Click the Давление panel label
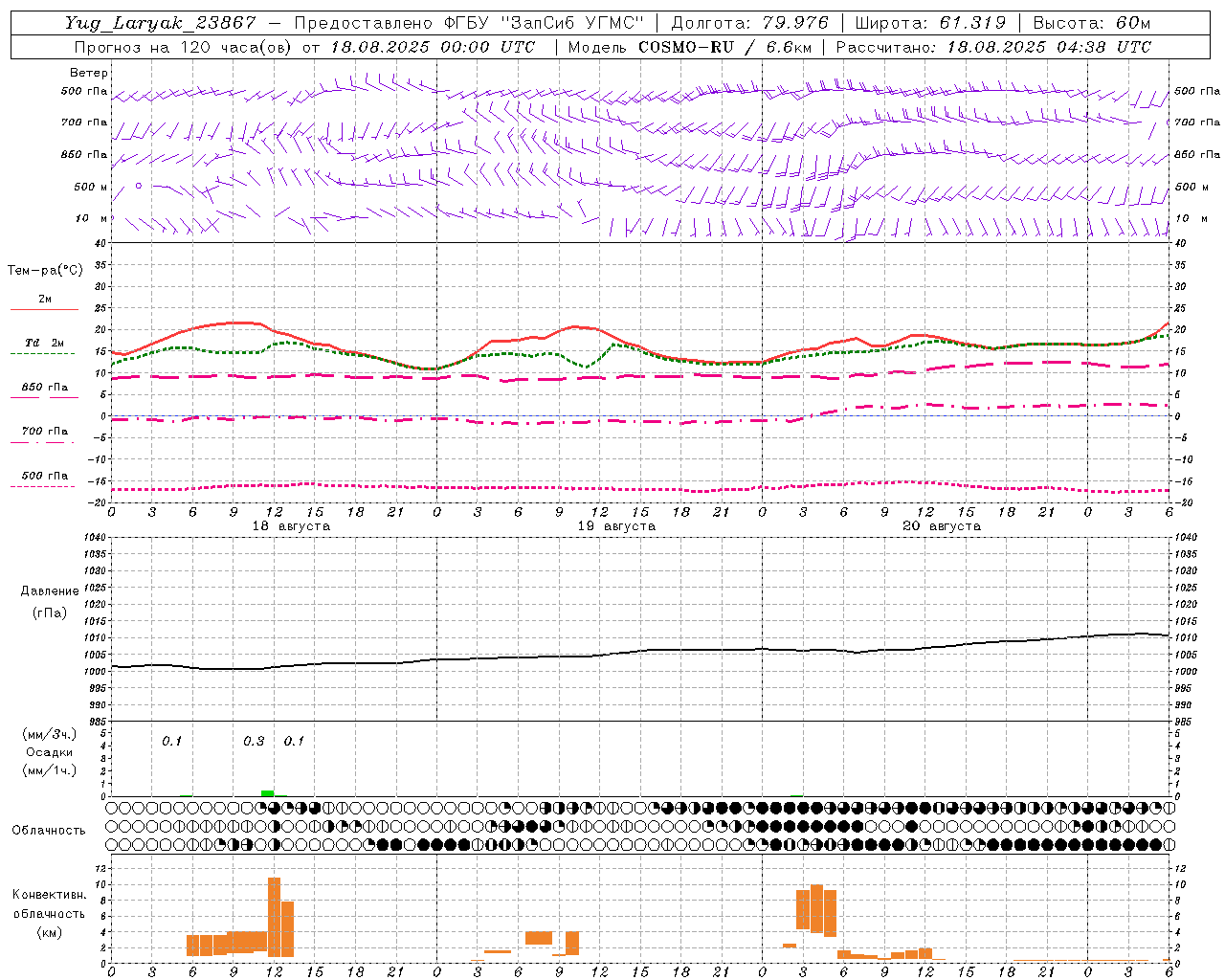This screenshot has width=1225, height=980. (50, 591)
